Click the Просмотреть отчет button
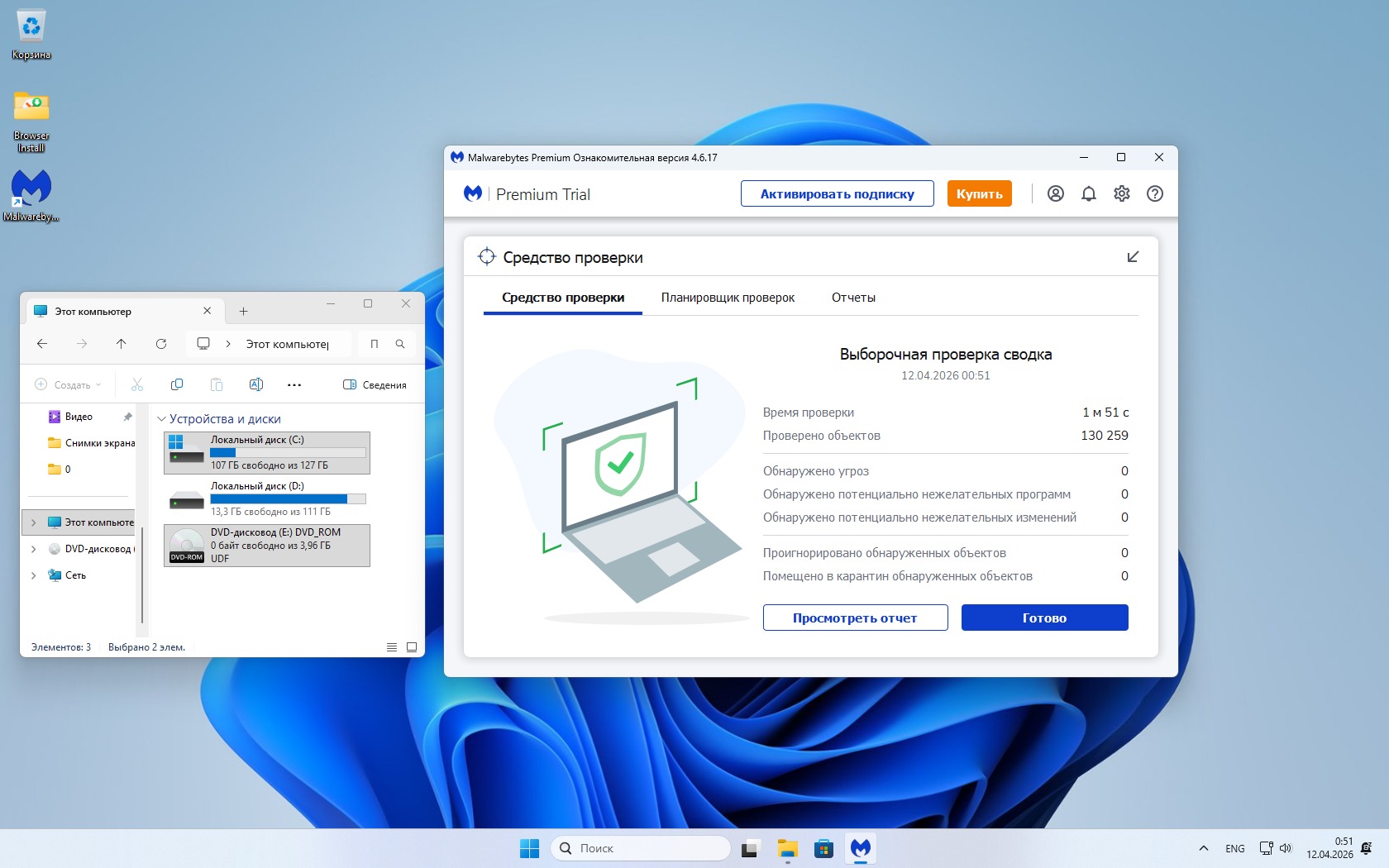 (x=855, y=618)
